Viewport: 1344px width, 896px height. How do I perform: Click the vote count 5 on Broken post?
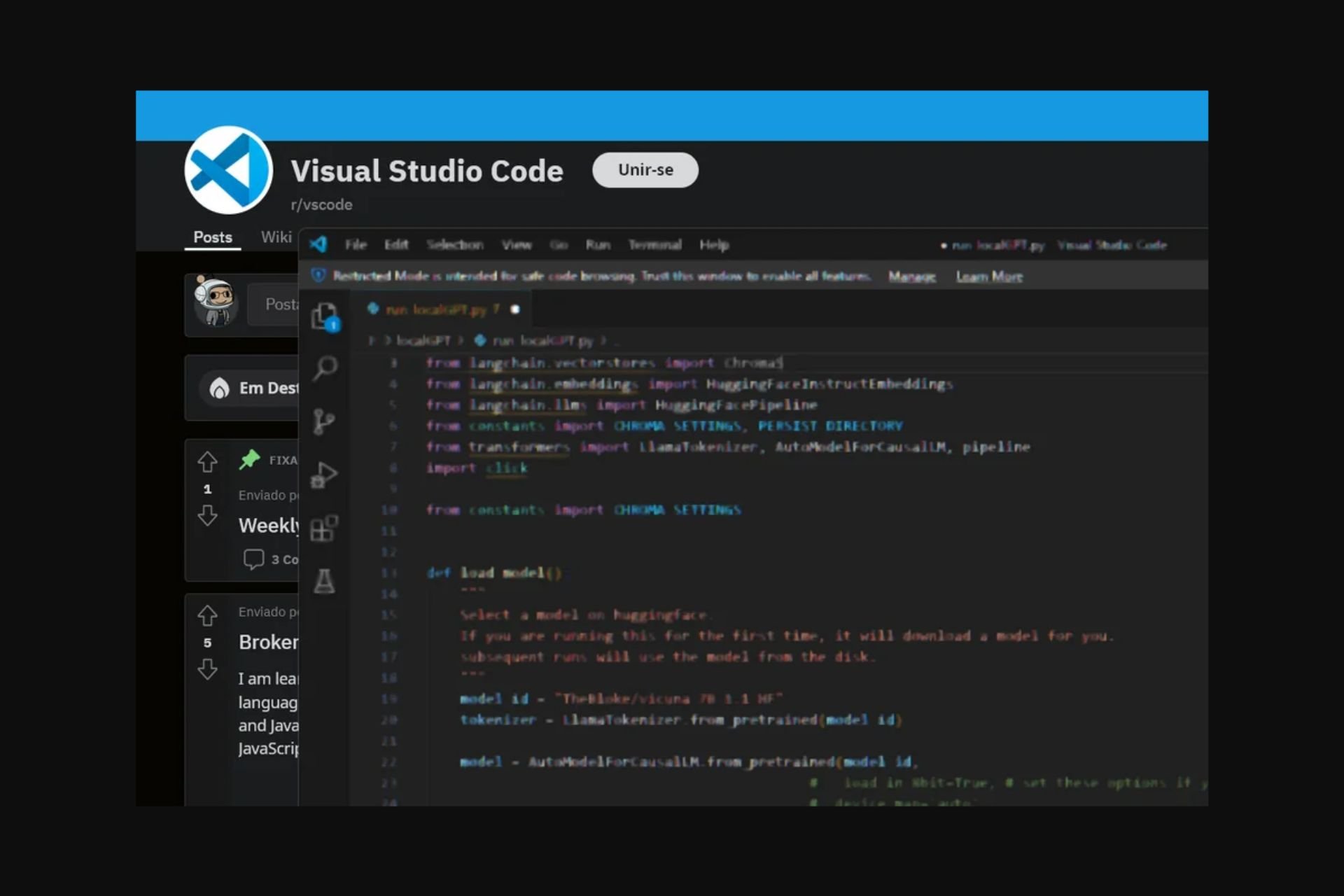click(x=207, y=643)
